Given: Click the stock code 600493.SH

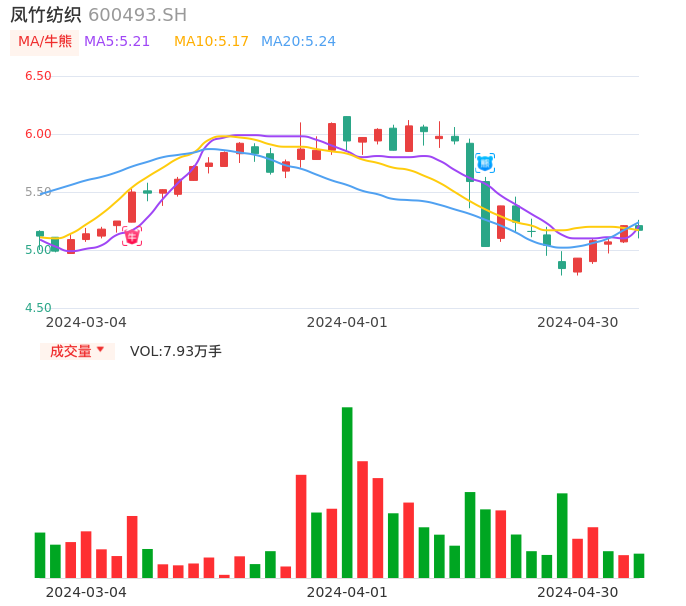Looking at the screenshot, I should (x=138, y=15).
